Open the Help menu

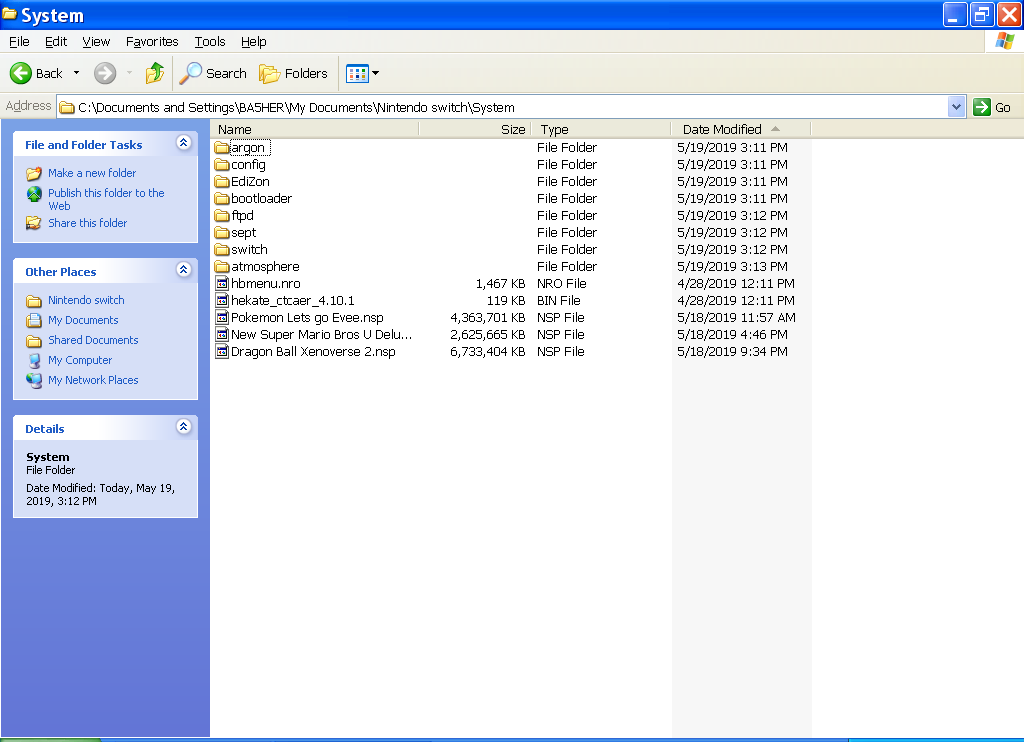(x=253, y=42)
